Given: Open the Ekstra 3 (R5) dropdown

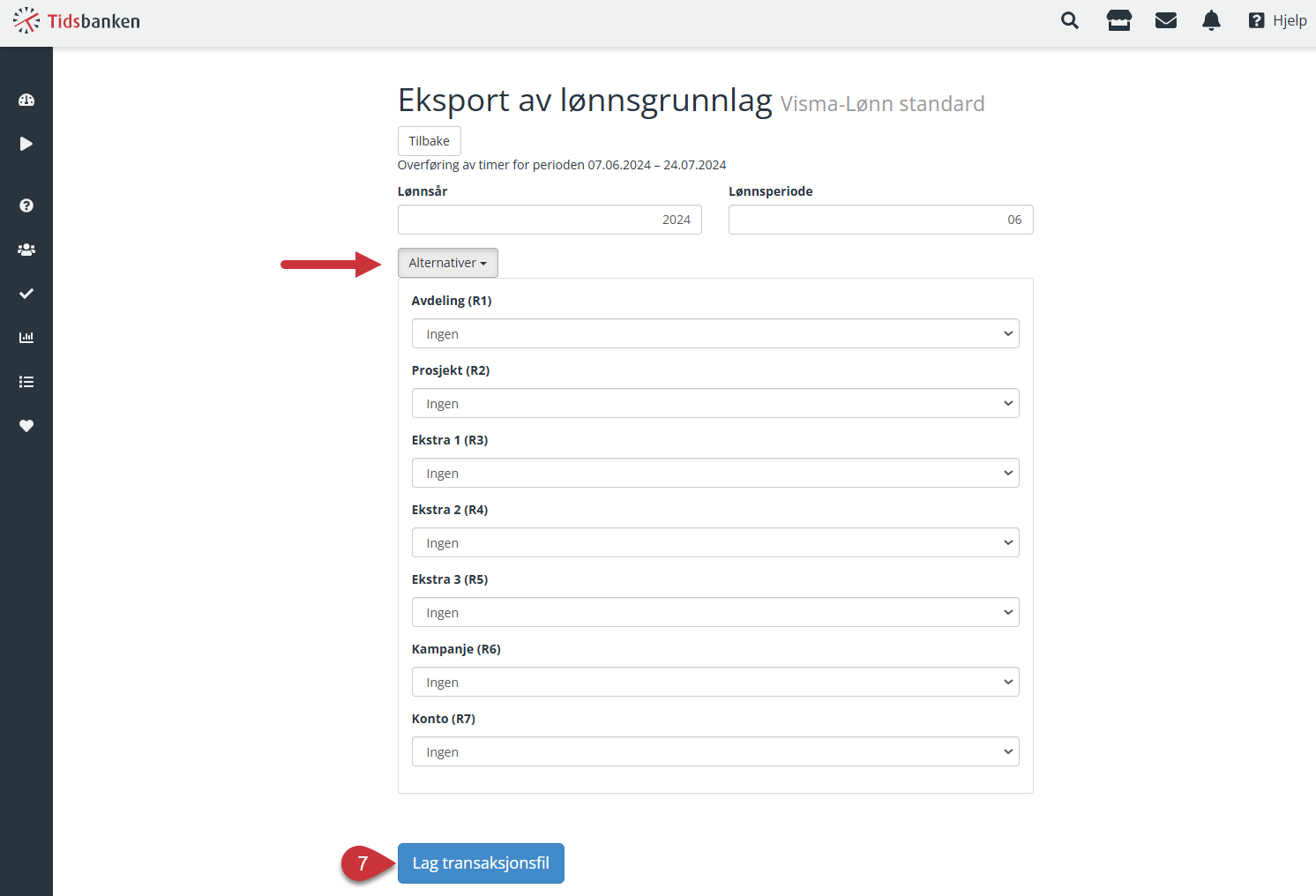Looking at the screenshot, I should (x=715, y=612).
